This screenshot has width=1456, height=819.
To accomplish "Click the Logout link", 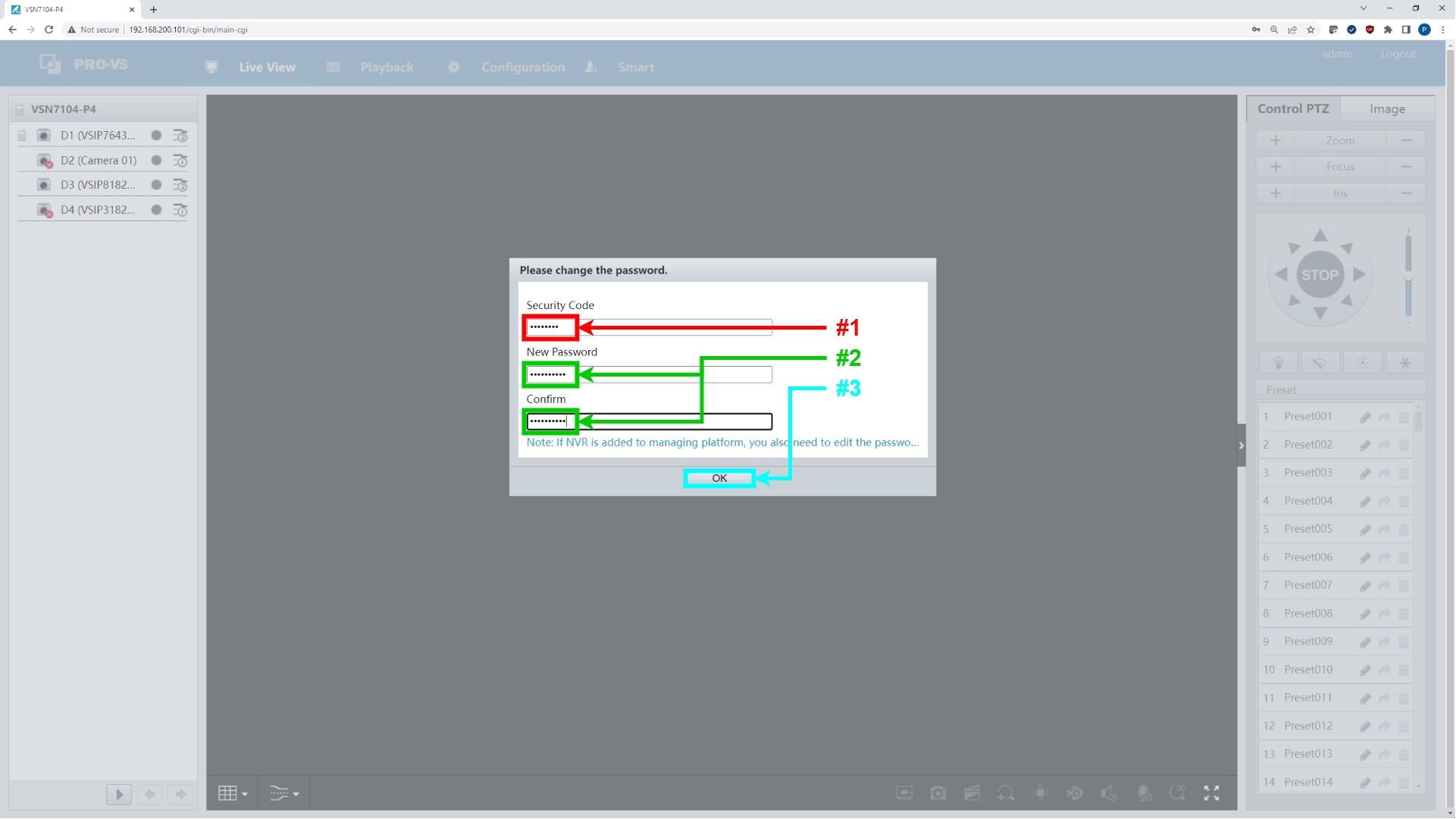I will click(x=1398, y=54).
